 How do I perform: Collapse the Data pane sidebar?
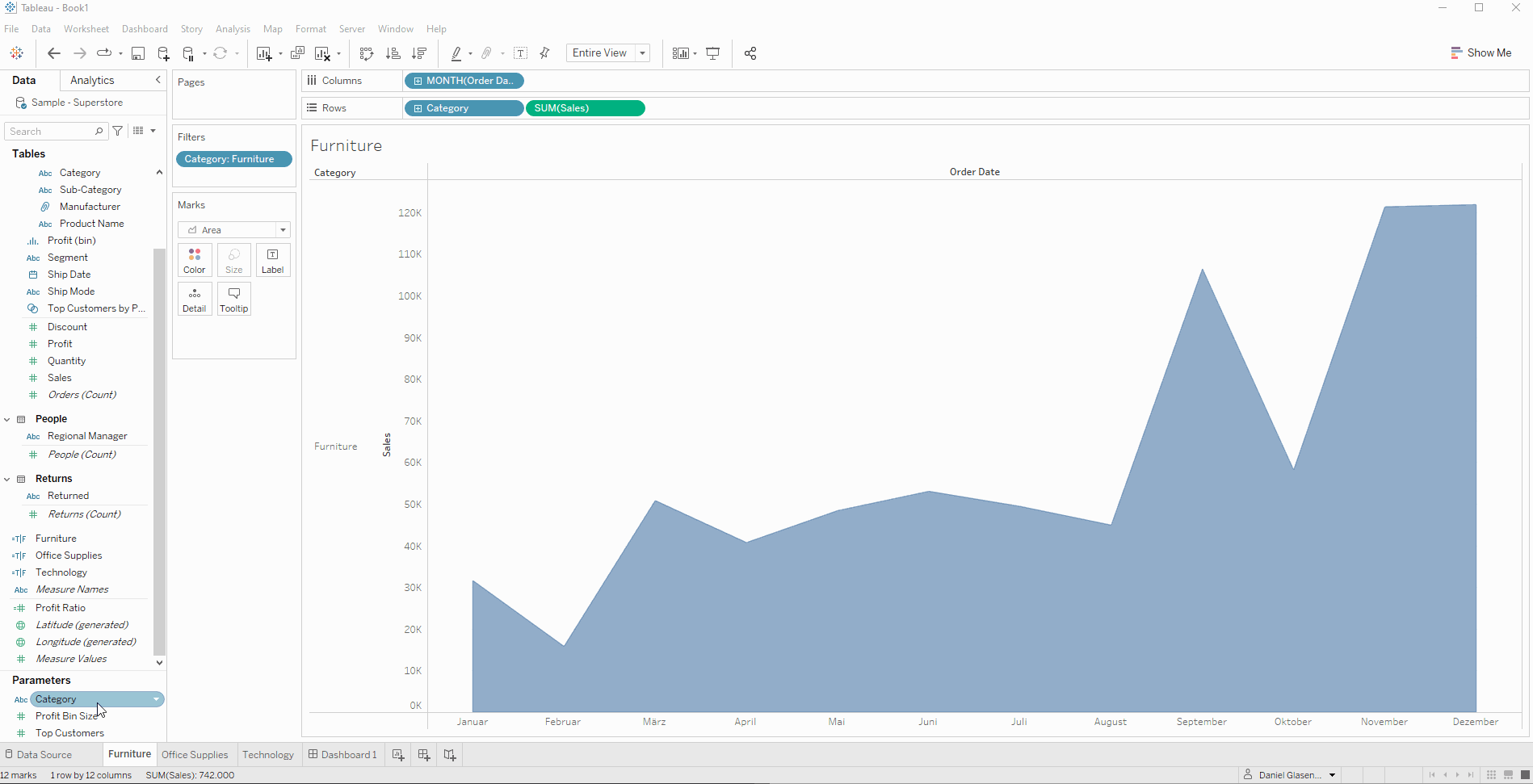(x=158, y=80)
